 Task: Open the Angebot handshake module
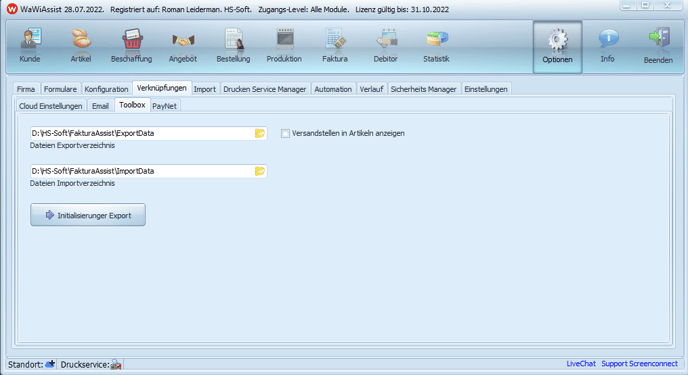pyautogui.click(x=183, y=46)
